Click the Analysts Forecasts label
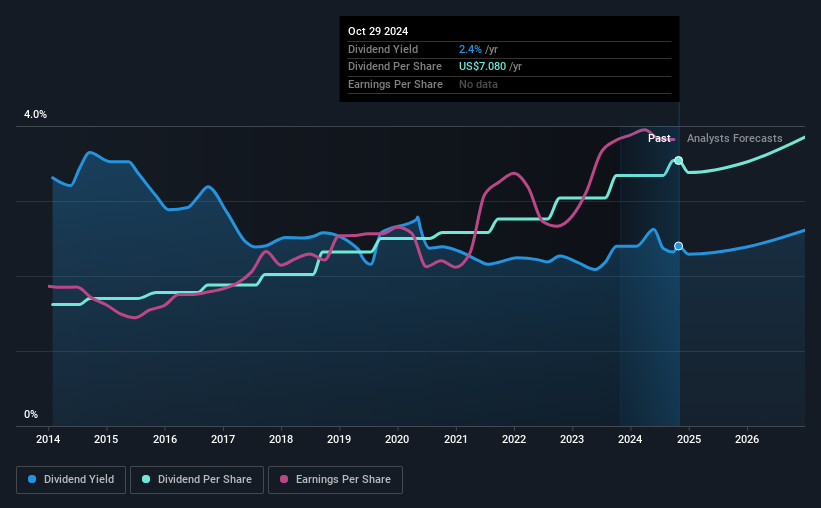This screenshot has height=508, width=821. 735,138
